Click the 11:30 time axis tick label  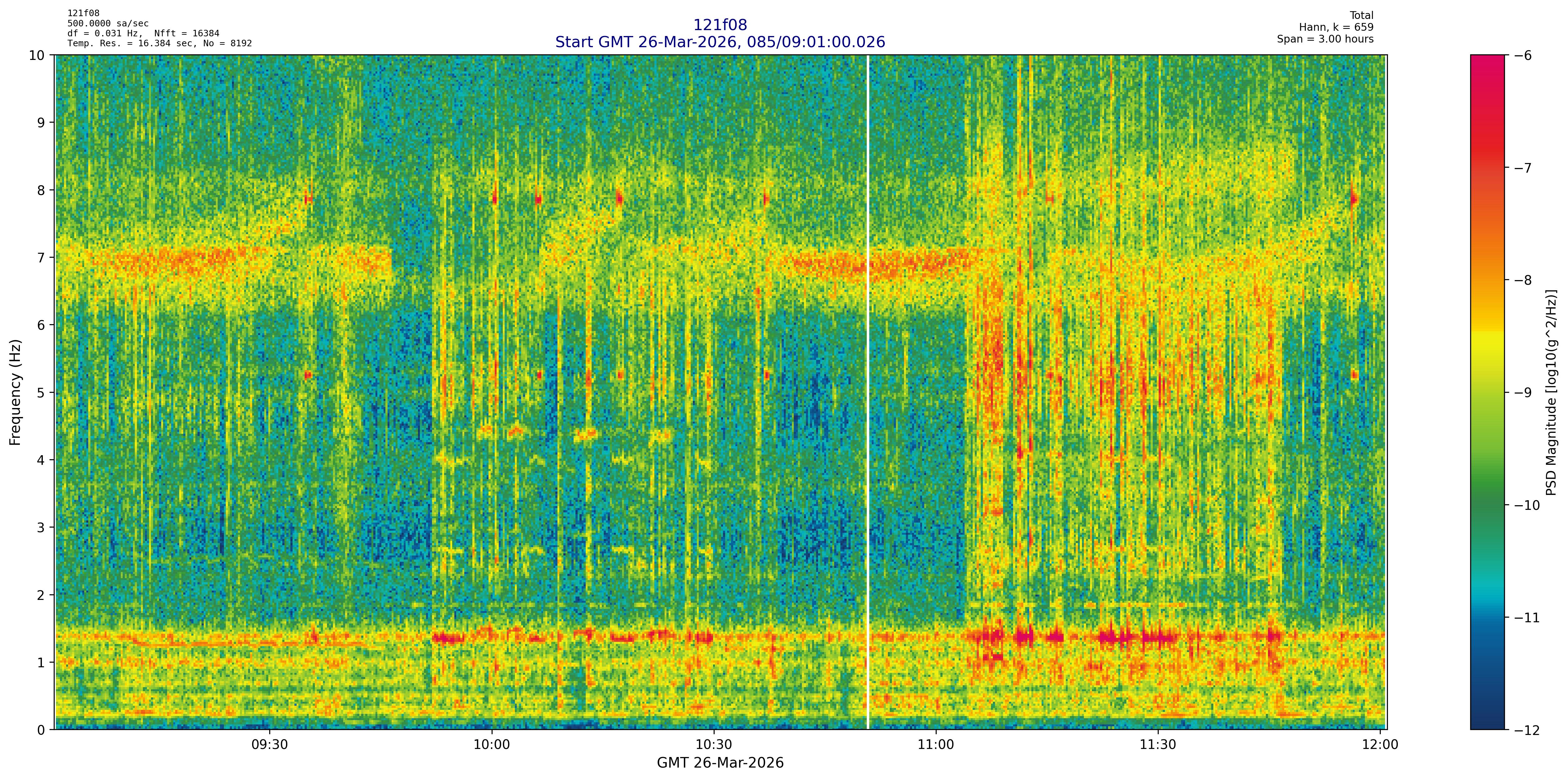click(1158, 745)
